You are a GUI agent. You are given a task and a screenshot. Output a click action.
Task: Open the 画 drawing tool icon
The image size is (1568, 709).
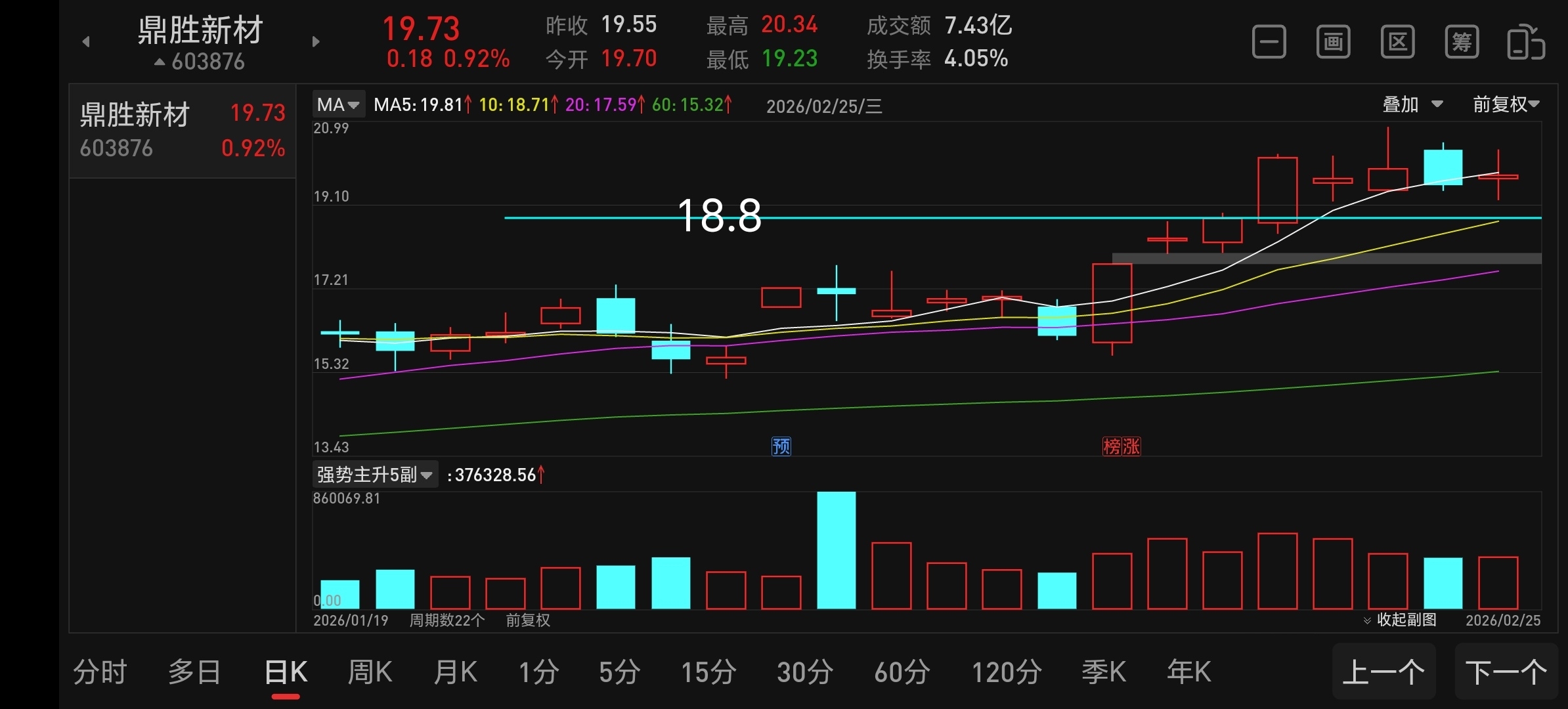point(1333,43)
